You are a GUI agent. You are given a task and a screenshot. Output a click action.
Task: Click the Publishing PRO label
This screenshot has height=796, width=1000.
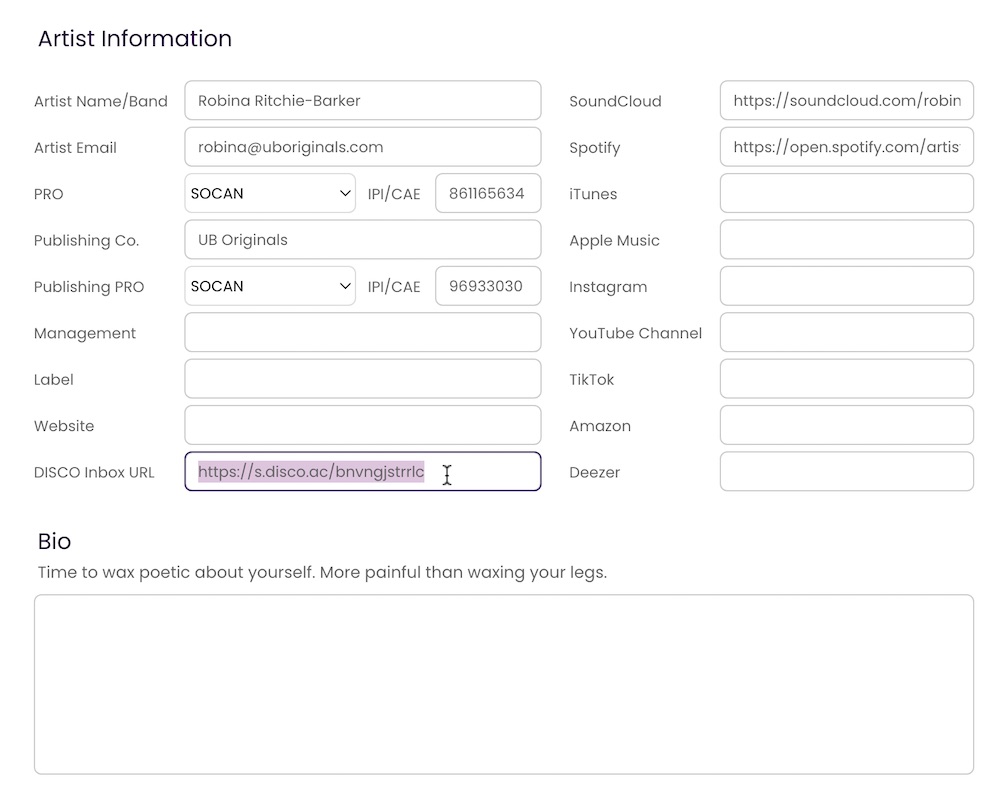pyautogui.click(x=89, y=287)
